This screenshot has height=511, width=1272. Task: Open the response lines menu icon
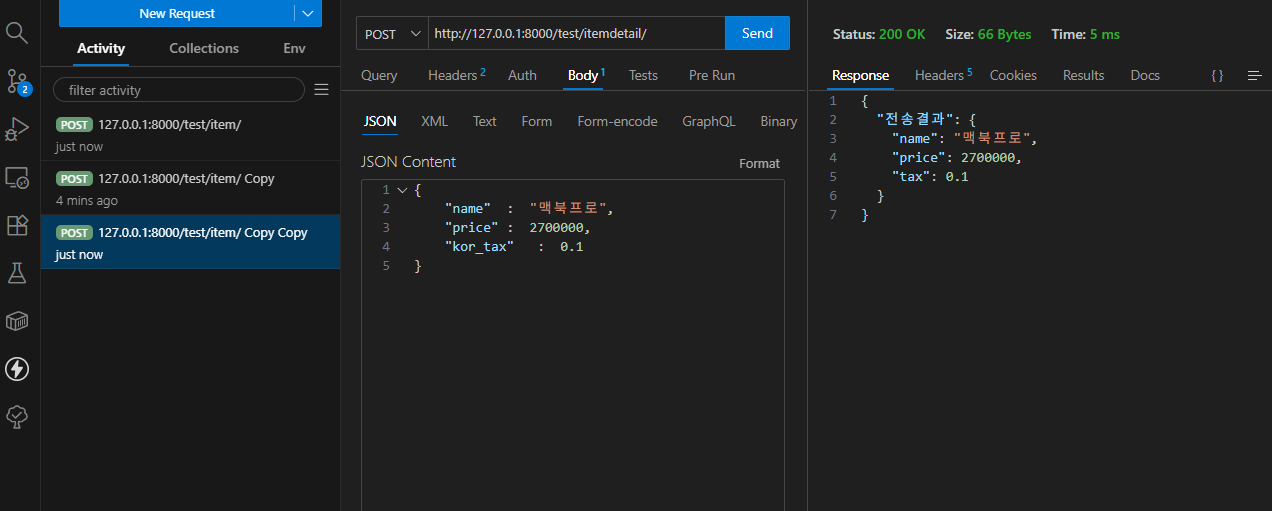coord(1254,75)
